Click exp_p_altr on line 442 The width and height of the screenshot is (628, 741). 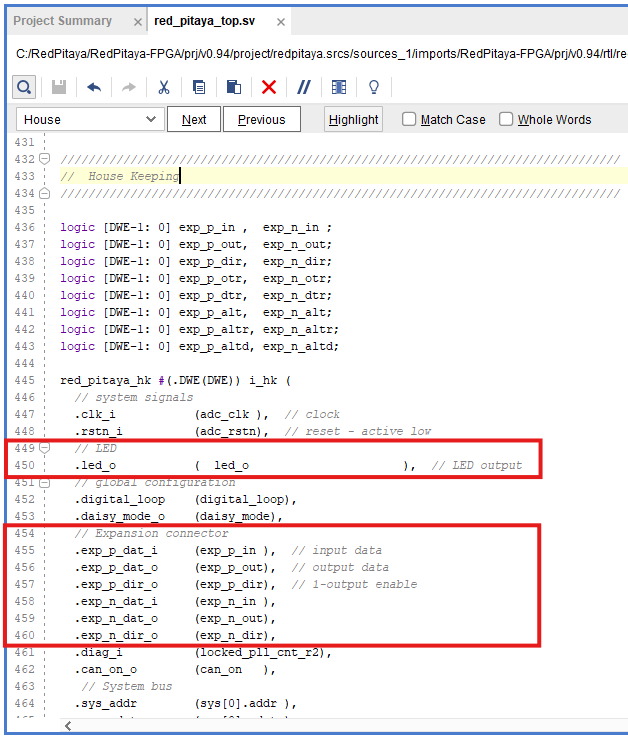point(214,329)
